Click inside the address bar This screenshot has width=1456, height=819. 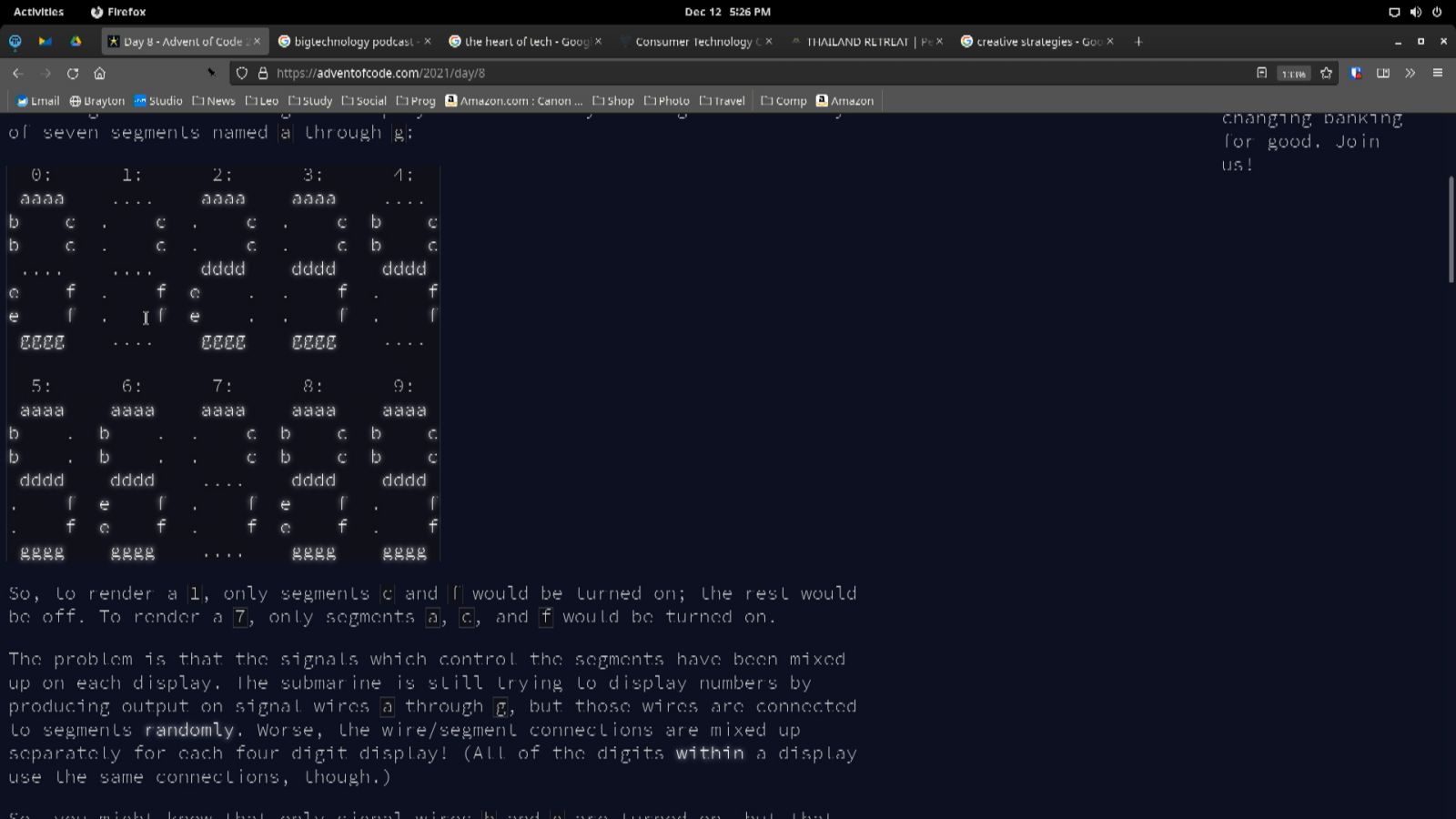[x=637, y=75]
